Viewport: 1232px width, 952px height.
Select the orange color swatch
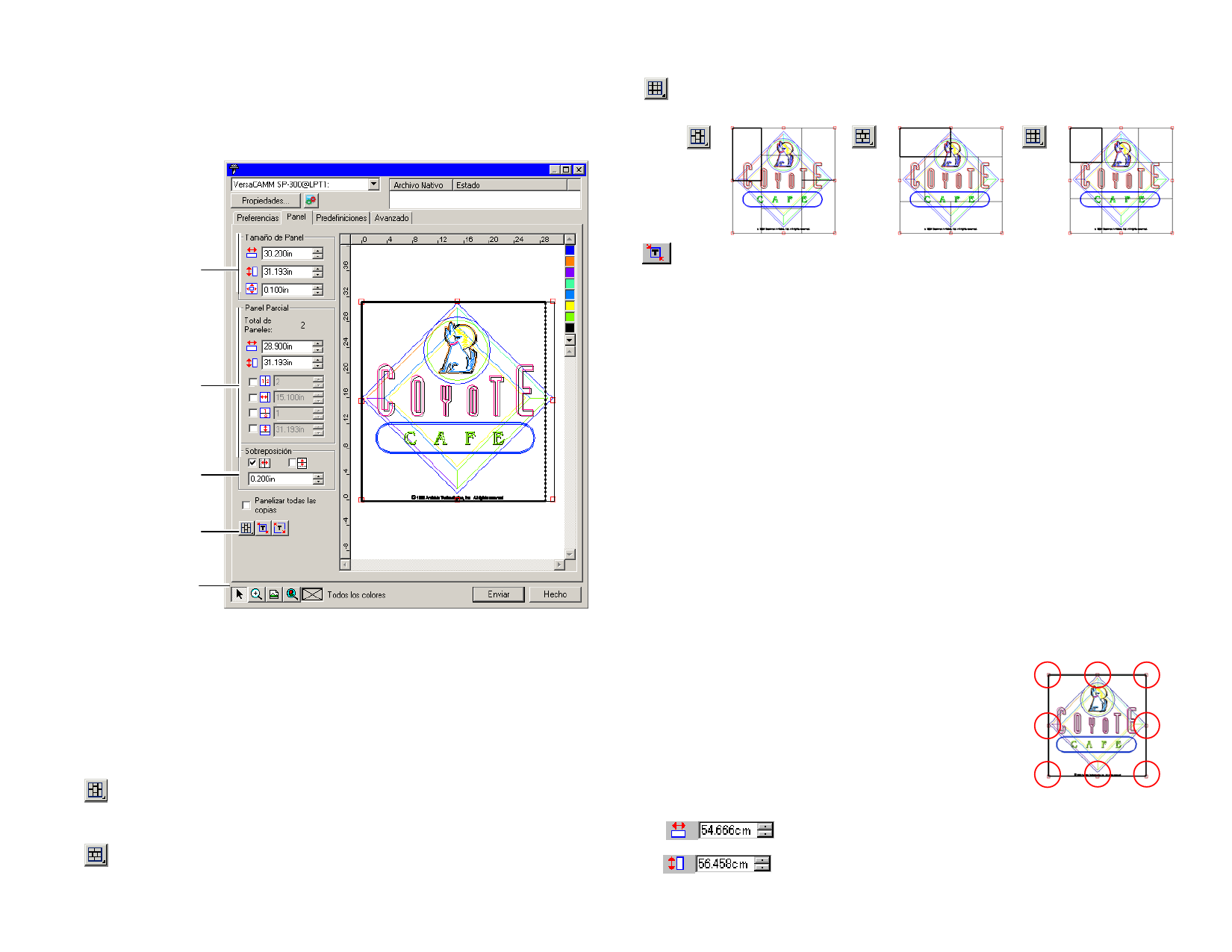click(570, 261)
